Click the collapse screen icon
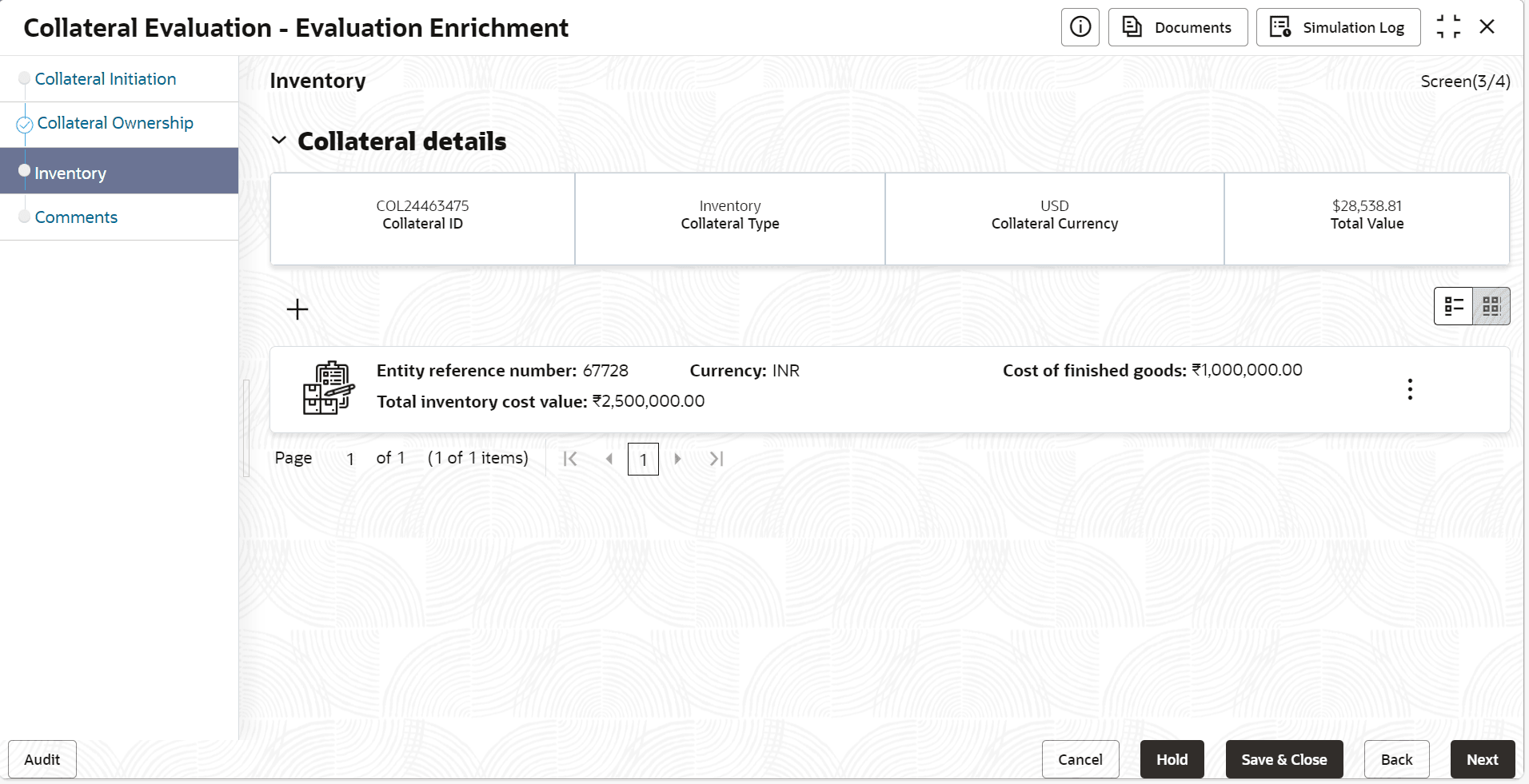Screen dimensions: 1529x784 click(1448, 27)
